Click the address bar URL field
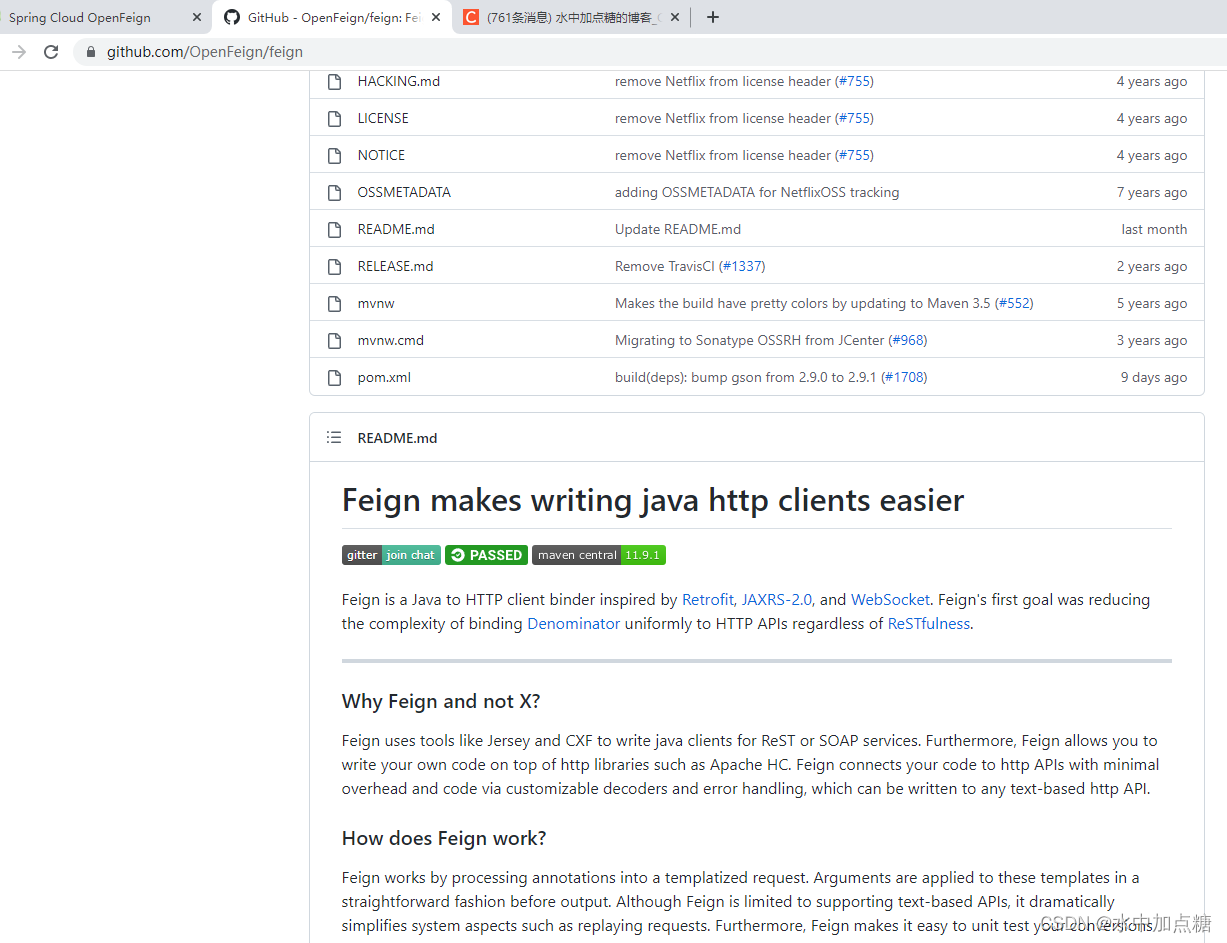The image size is (1227, 943). tap(650, 52)
